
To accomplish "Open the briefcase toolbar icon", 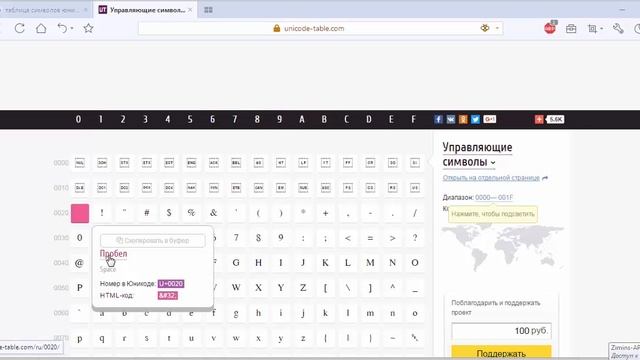I will (x=571, y=29).
